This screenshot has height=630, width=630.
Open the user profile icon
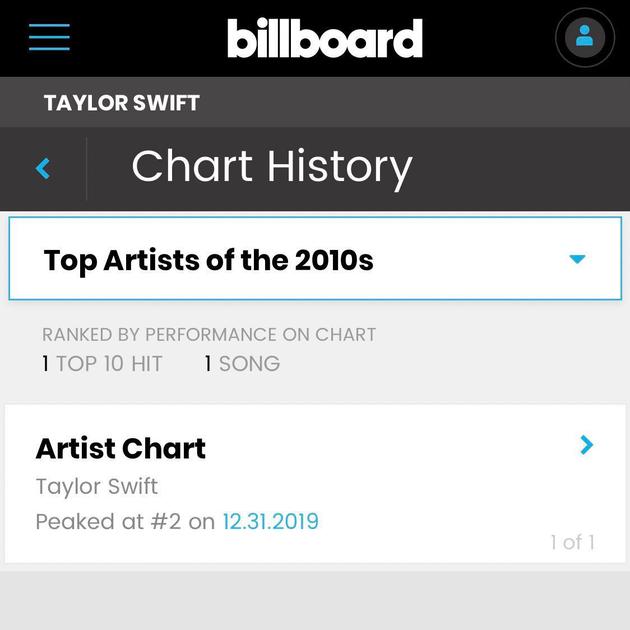(584, 38)
